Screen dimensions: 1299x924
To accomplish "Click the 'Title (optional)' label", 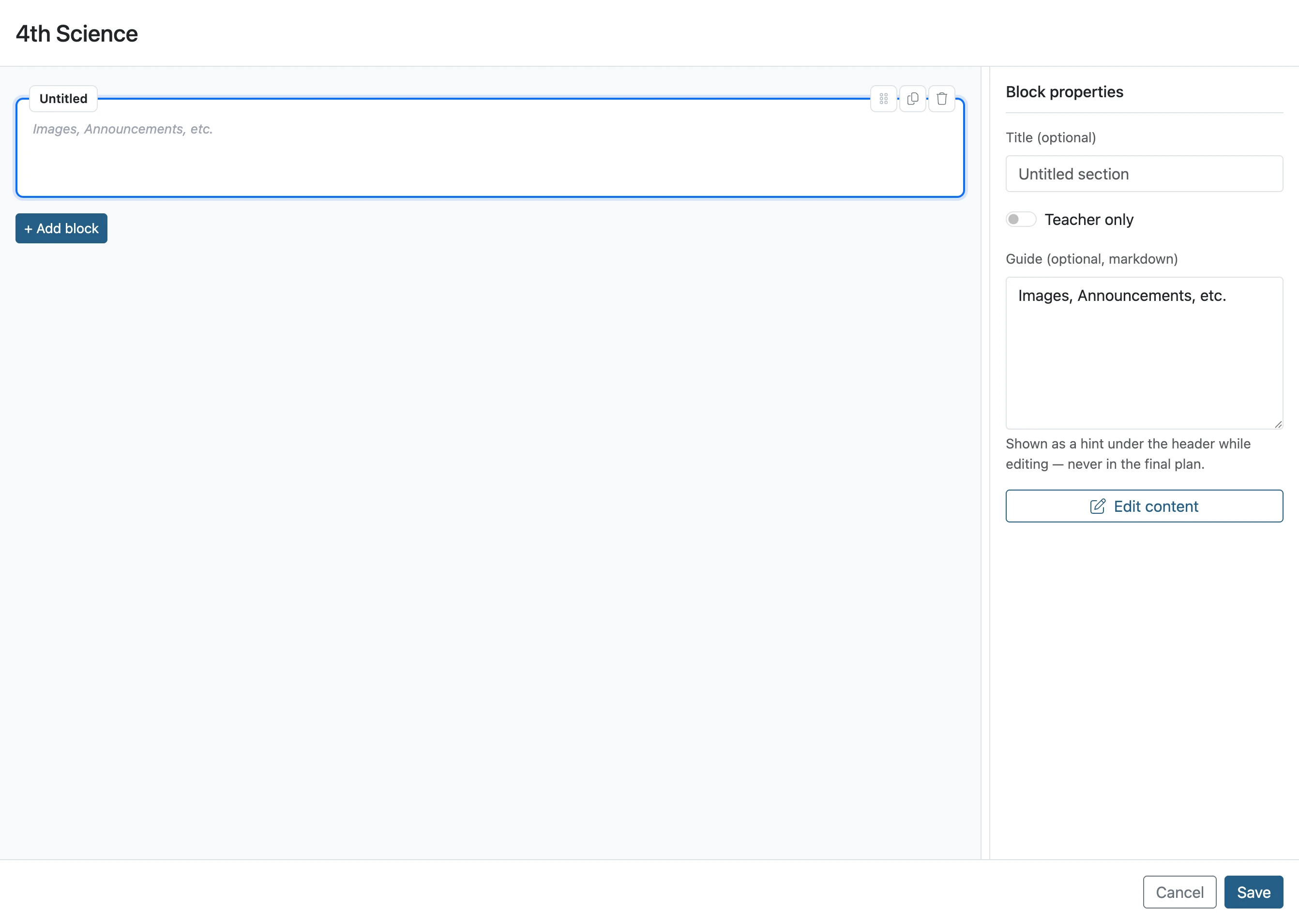I will click(1051, 138).
